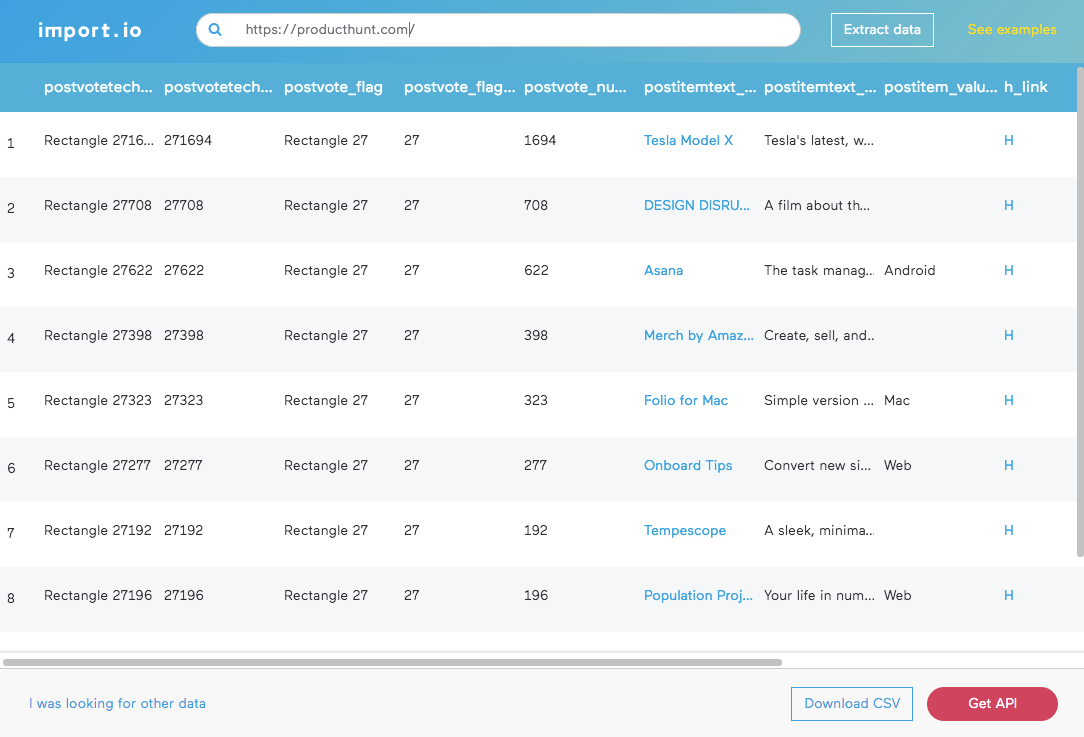Screen dimensions: 1084x737
Task: Click the H link in Tesla row
Action: tap(1009, 140)
